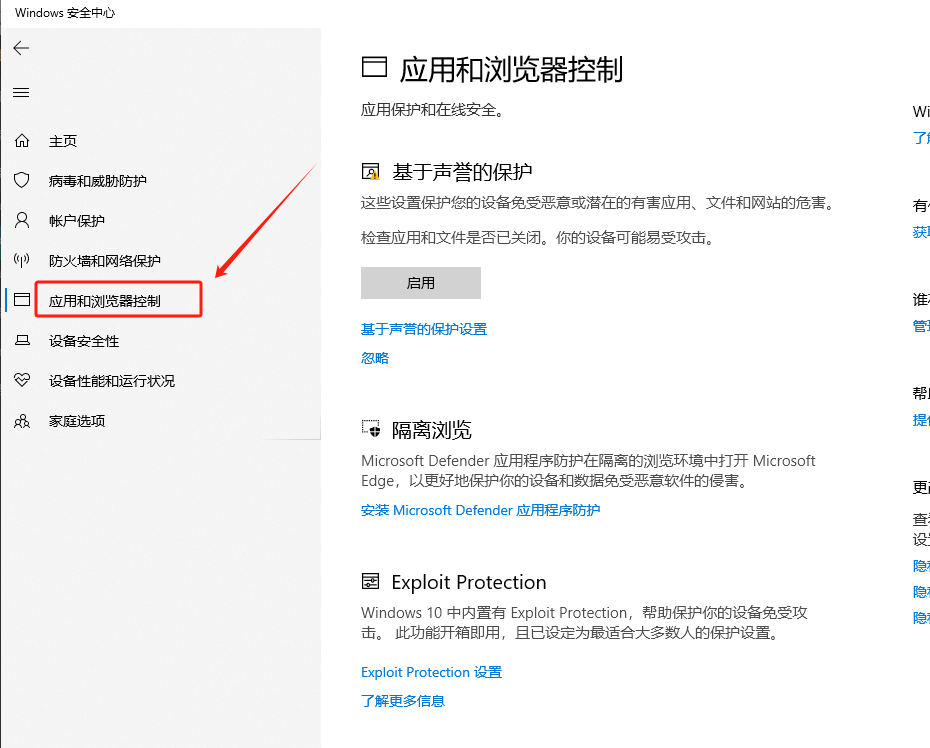Viewport: 930px width, 748px height.
Task: Open the family options people icon
Action: tap(22, 421)
